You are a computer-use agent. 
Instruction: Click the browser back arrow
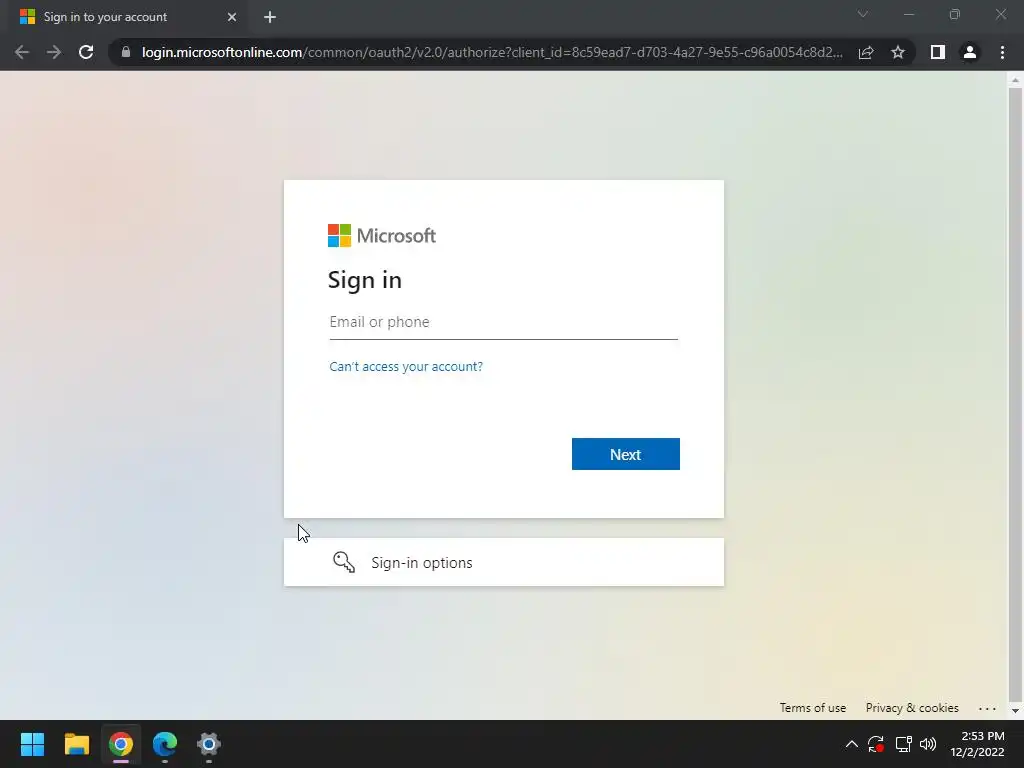click(x=22, y=52)
